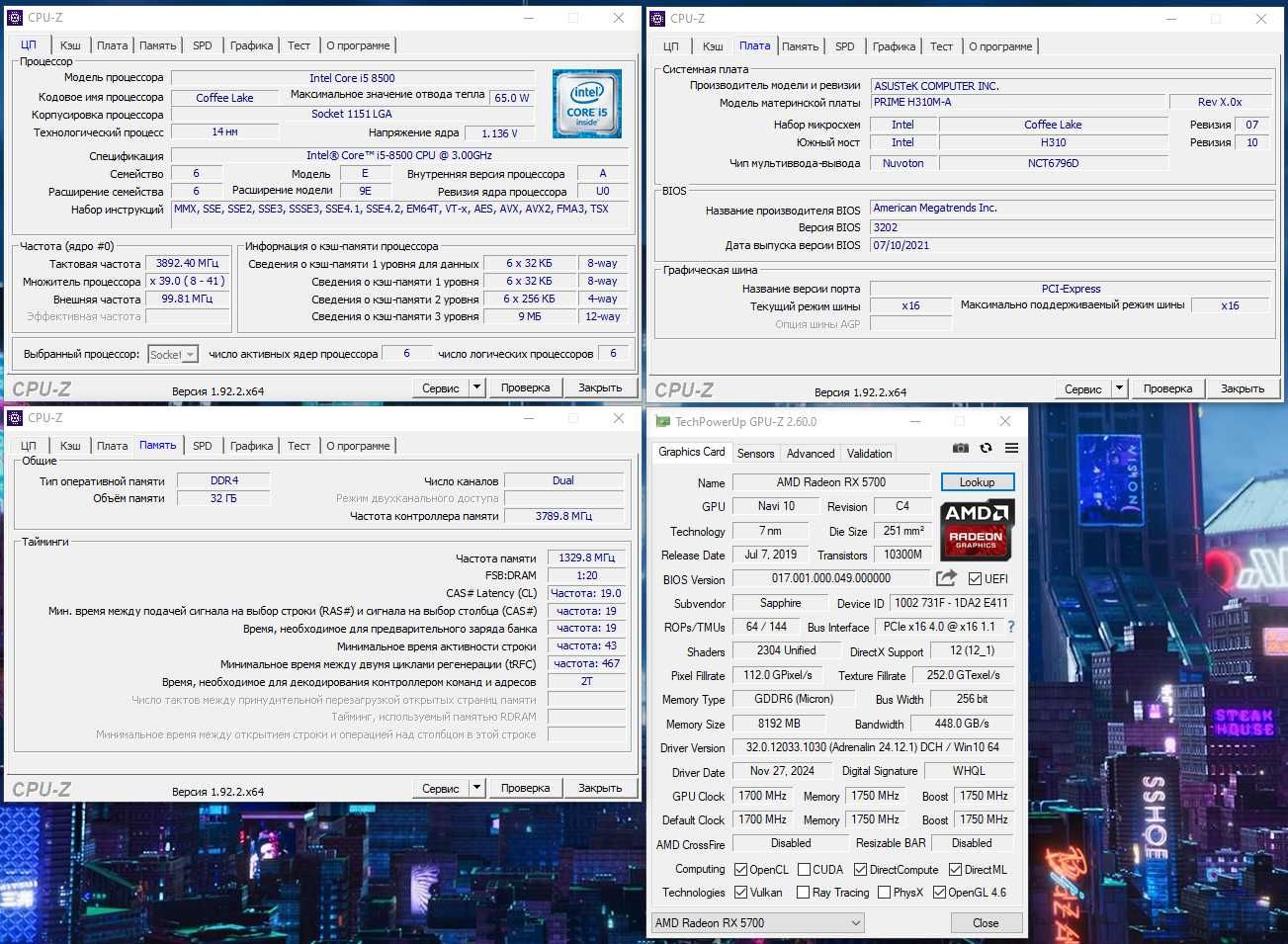Click BIOS version share/export icon in GPU-Z

coord(946,578)
